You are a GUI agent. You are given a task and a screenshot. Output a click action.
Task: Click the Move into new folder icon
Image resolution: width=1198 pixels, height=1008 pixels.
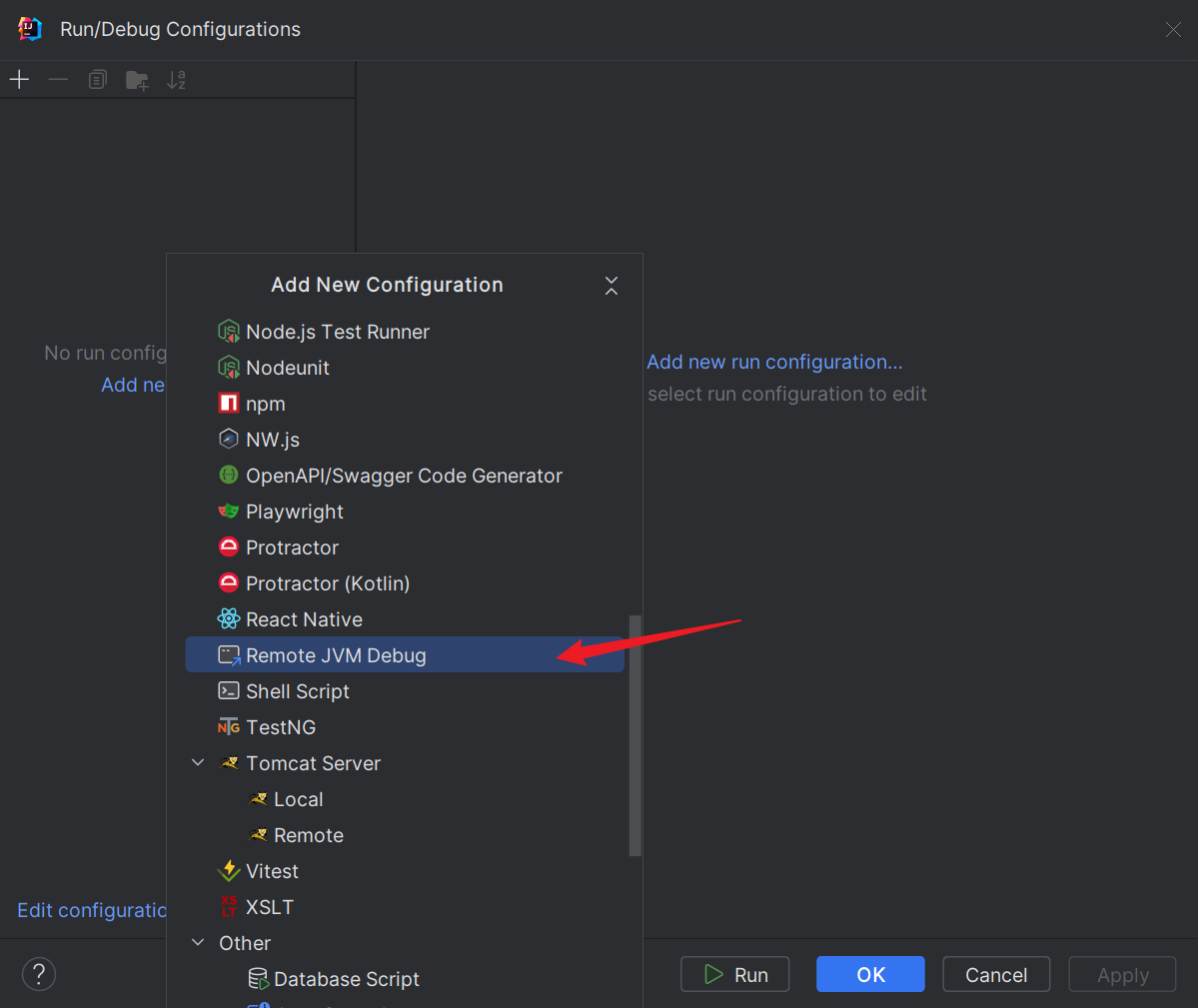point(137,79)
